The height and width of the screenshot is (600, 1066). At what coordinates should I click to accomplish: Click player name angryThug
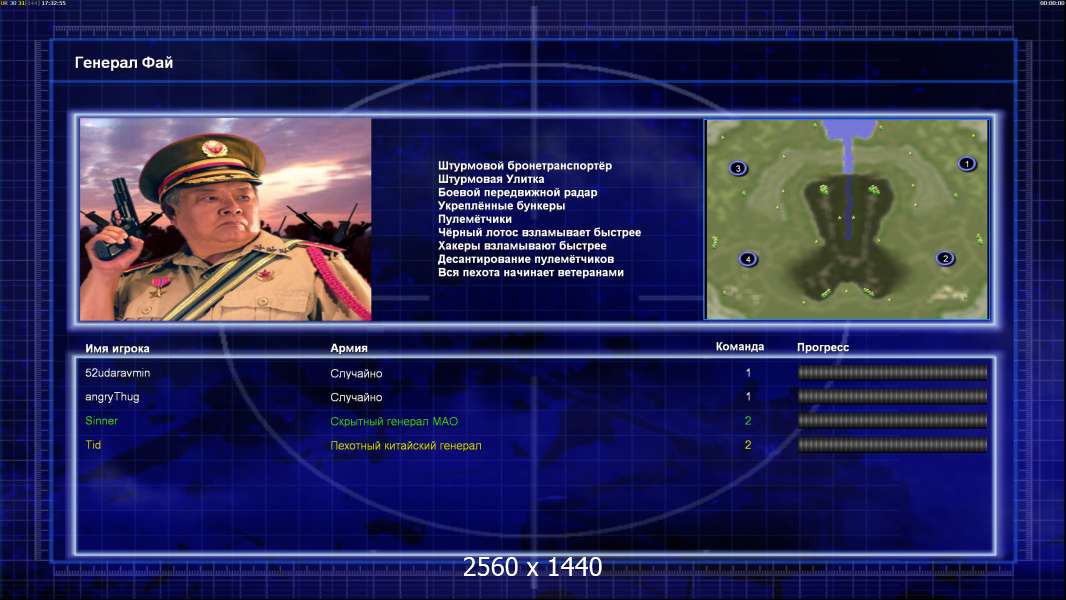click(x=112, y=397)
